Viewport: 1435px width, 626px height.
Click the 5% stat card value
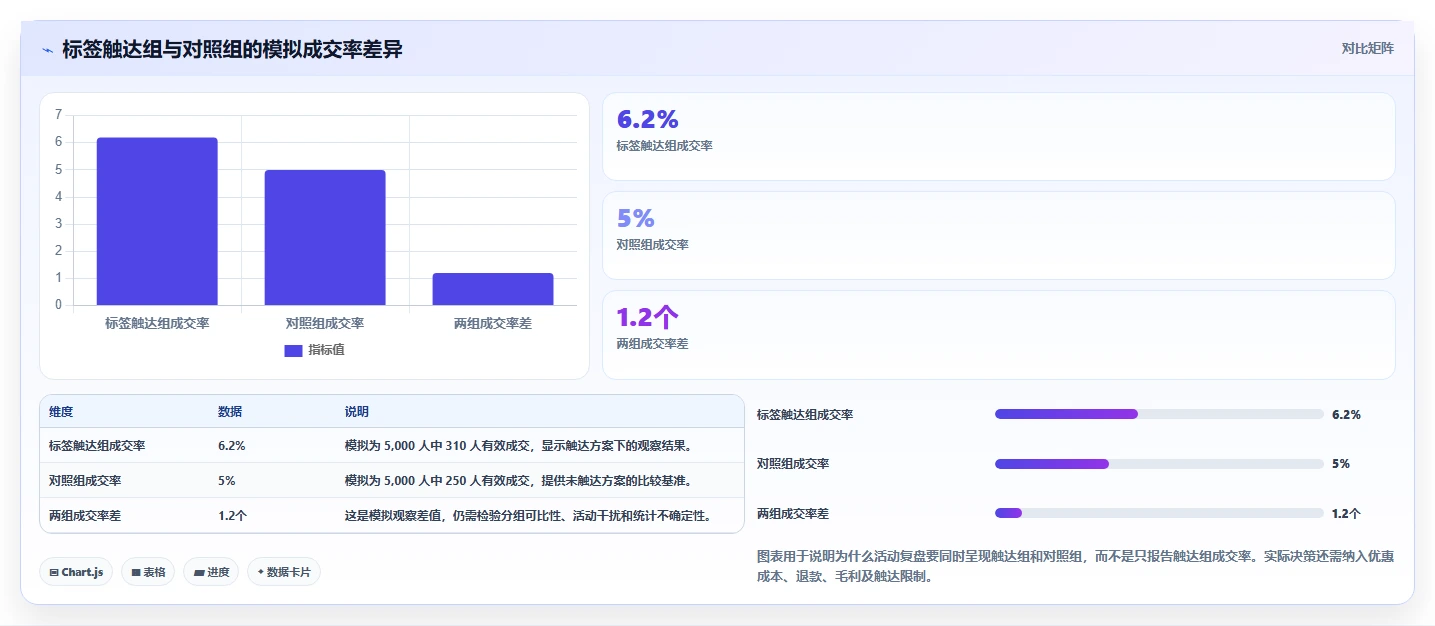click(x=636, y=218)
